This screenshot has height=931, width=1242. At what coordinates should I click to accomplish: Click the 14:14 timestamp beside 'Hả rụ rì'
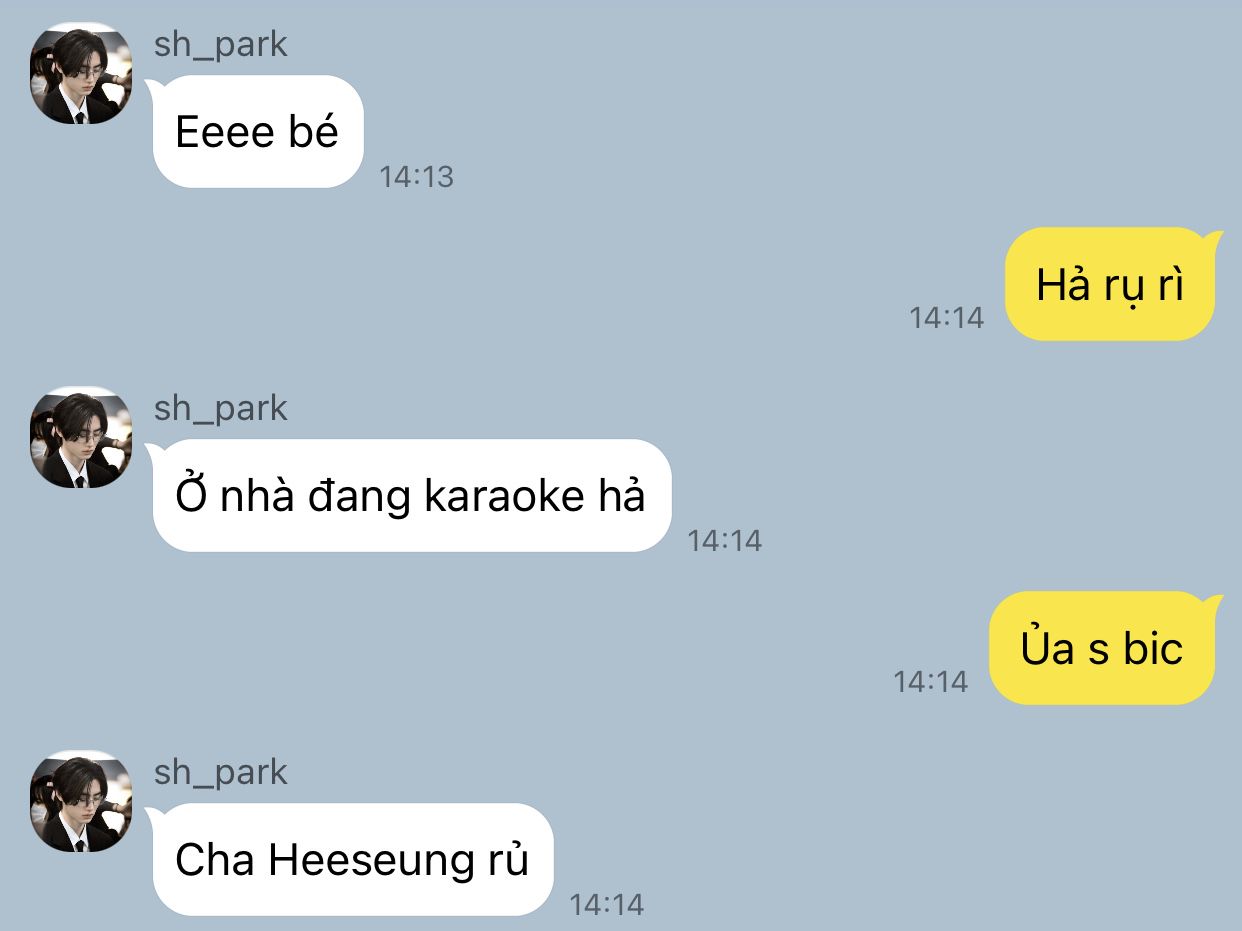[x=947, y=318]
